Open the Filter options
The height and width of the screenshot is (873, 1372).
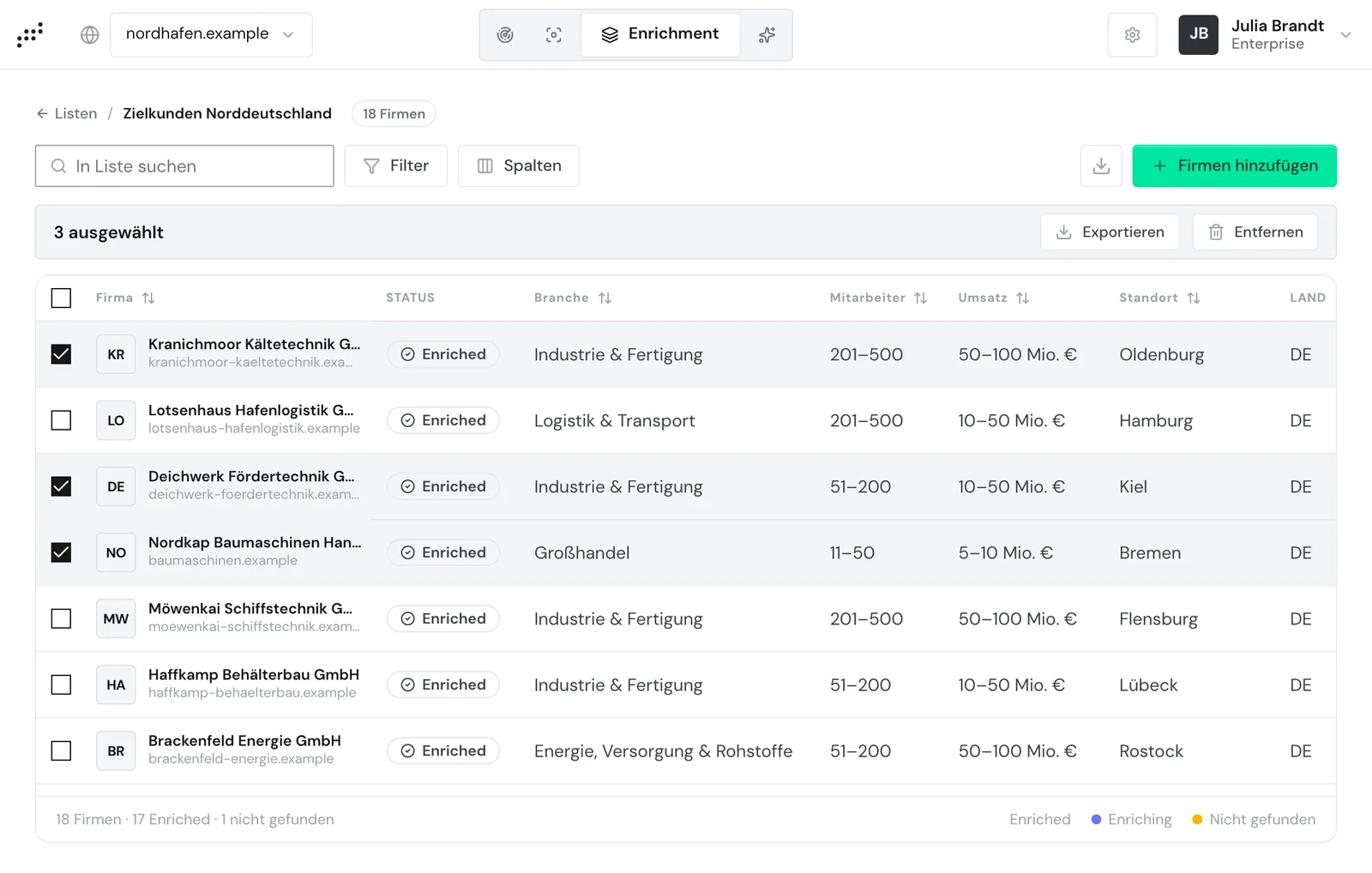(395, 166)
